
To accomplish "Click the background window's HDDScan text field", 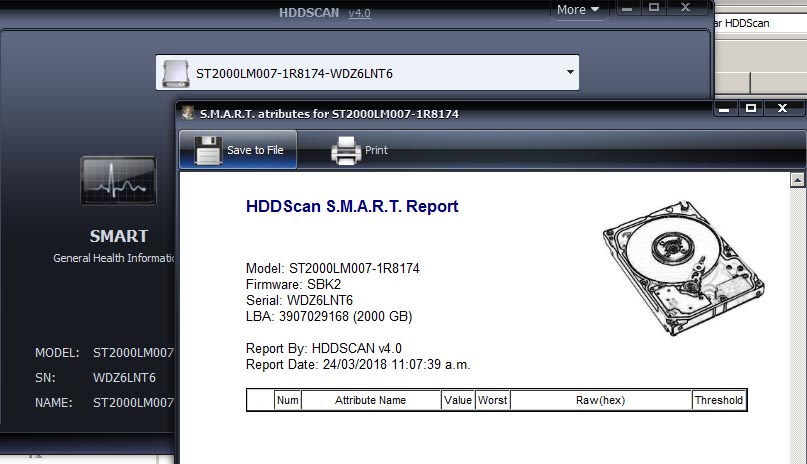I will [761, 23].
